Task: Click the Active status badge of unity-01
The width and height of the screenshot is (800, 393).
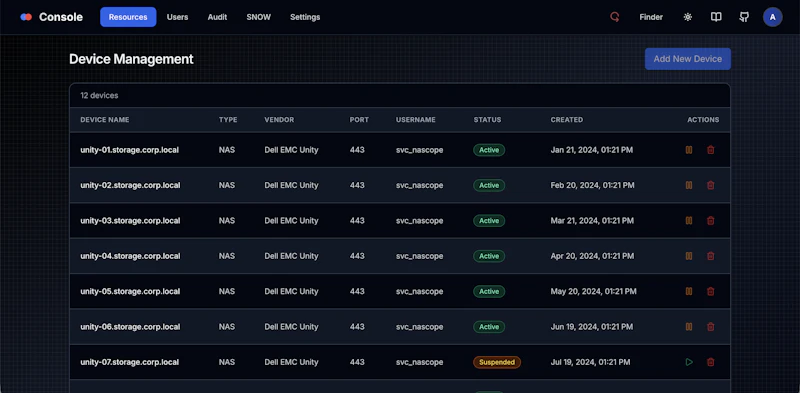Action: pos(489,150)
